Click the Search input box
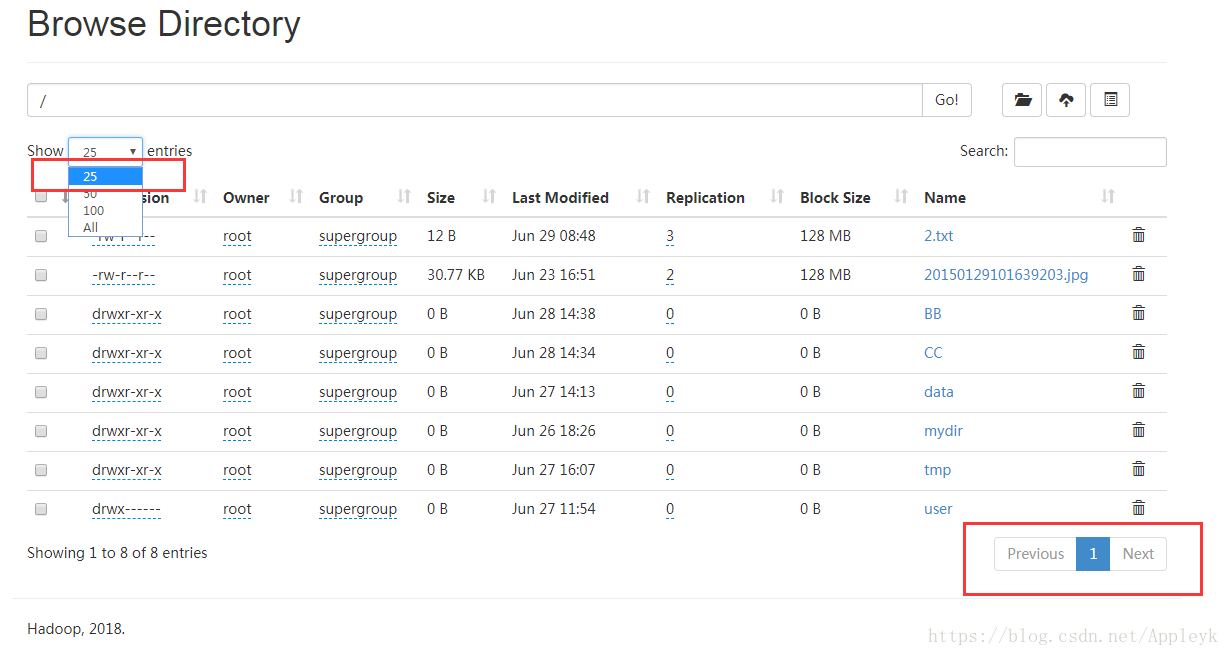Image resolution: width=1229 pixels, height=656 pixels. [1090, 151]
